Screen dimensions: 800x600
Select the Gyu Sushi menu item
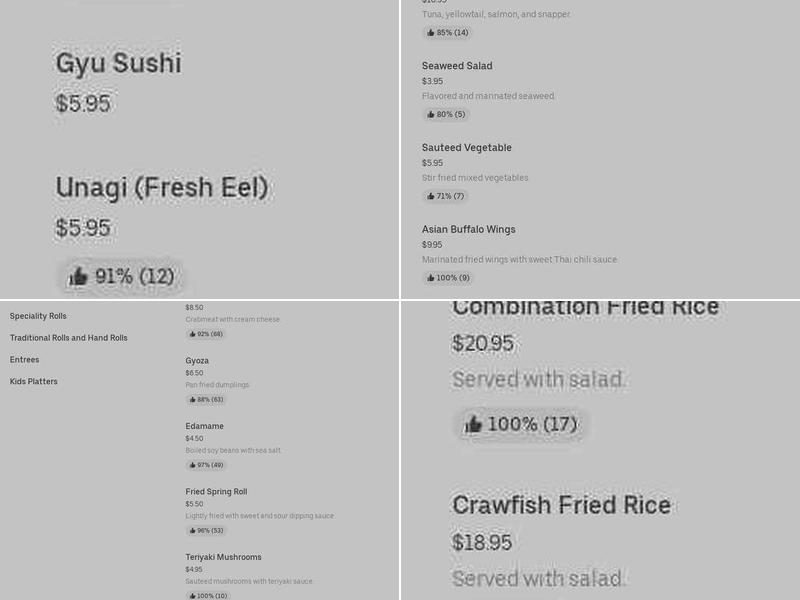point(118,63)
